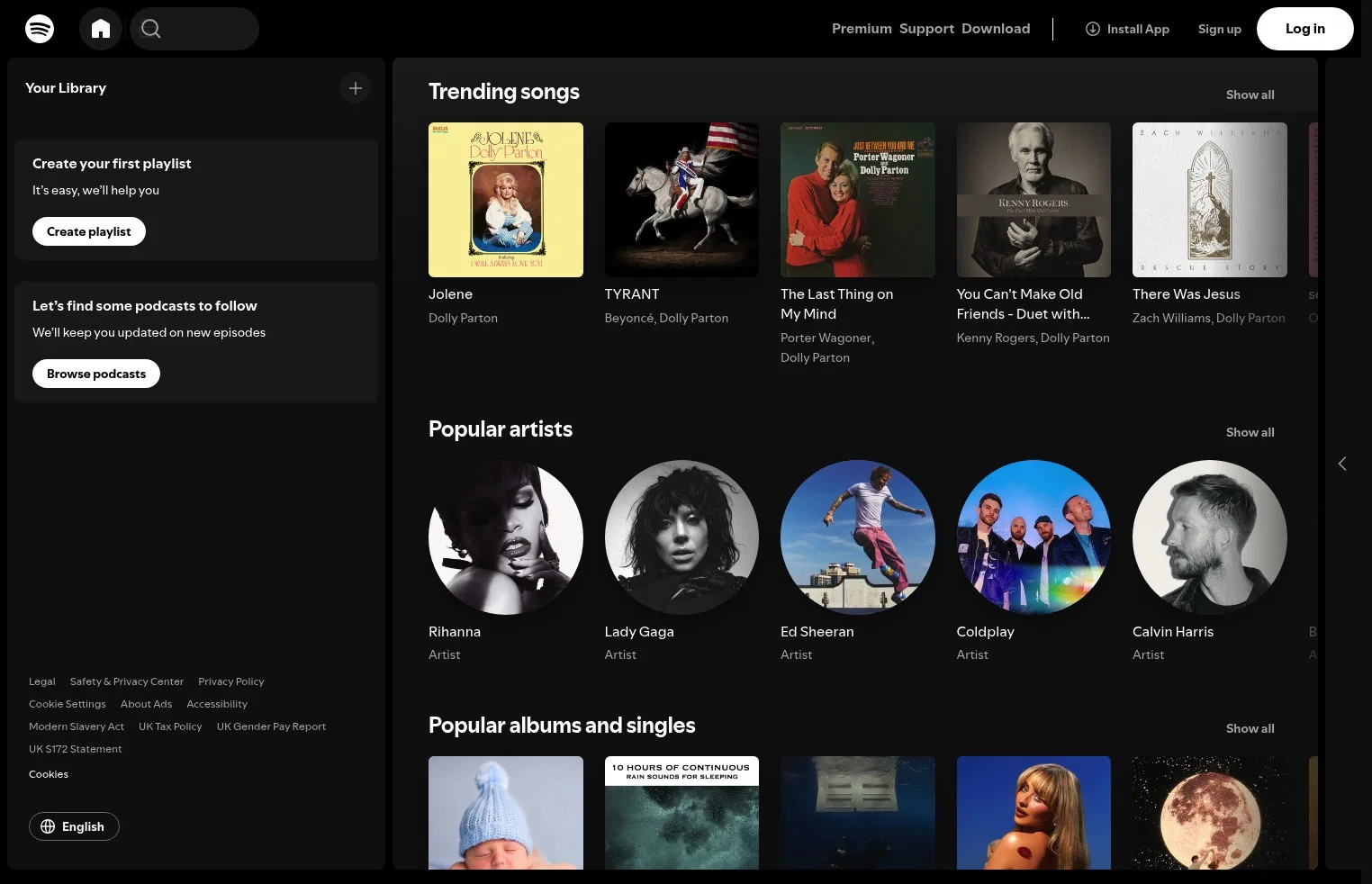Open the TYRANT song cover art

pyautogui.click(x=681, y=200)
